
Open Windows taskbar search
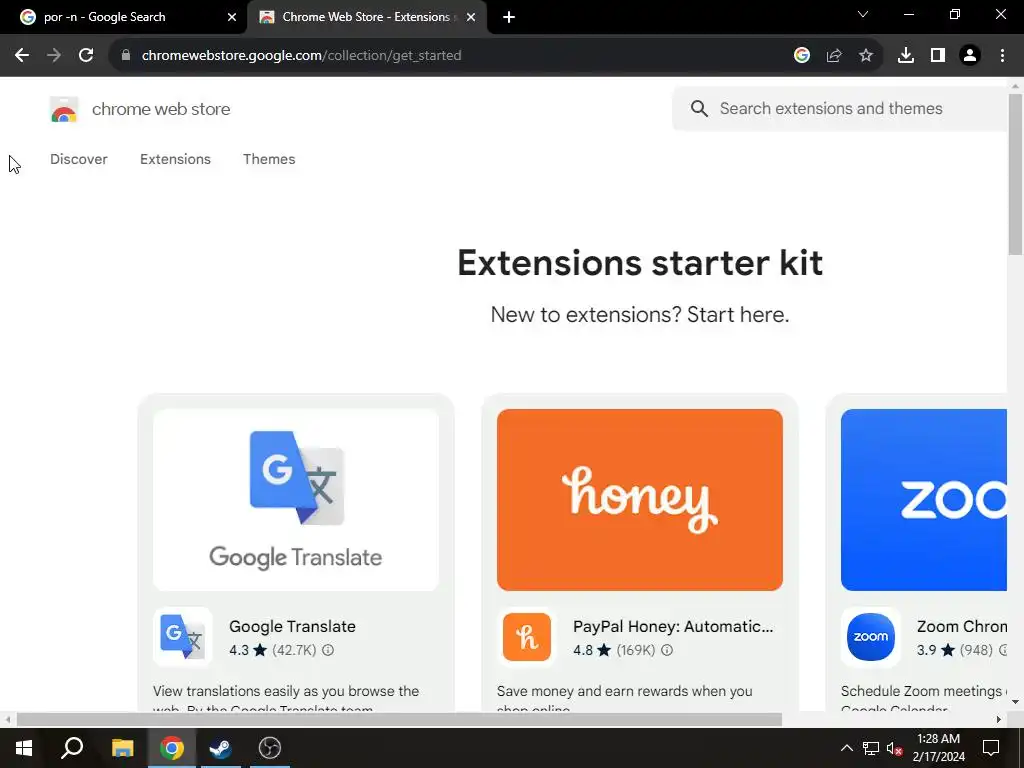(72, 748)
